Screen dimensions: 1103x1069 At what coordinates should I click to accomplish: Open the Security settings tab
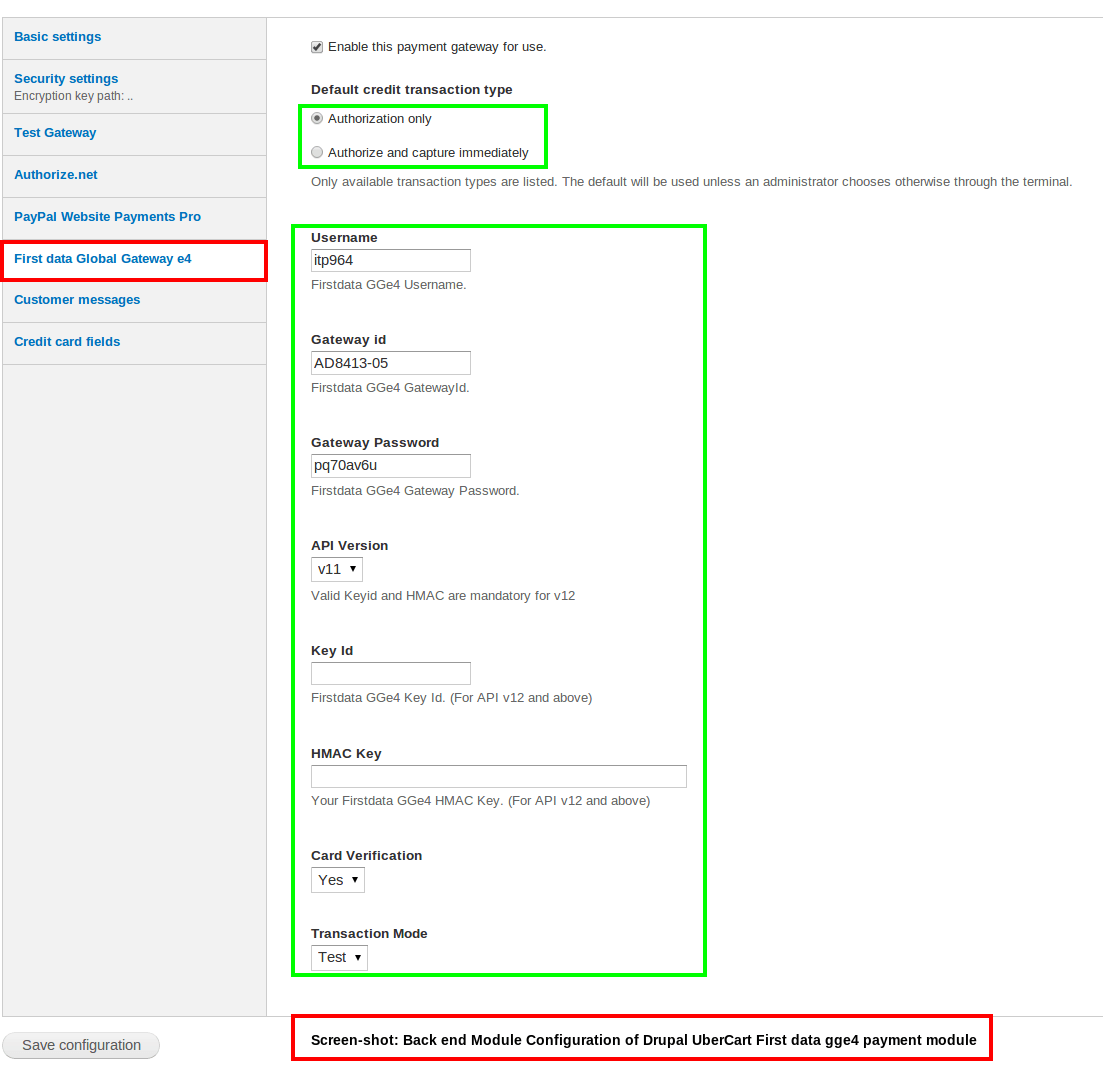pos(66,79)
